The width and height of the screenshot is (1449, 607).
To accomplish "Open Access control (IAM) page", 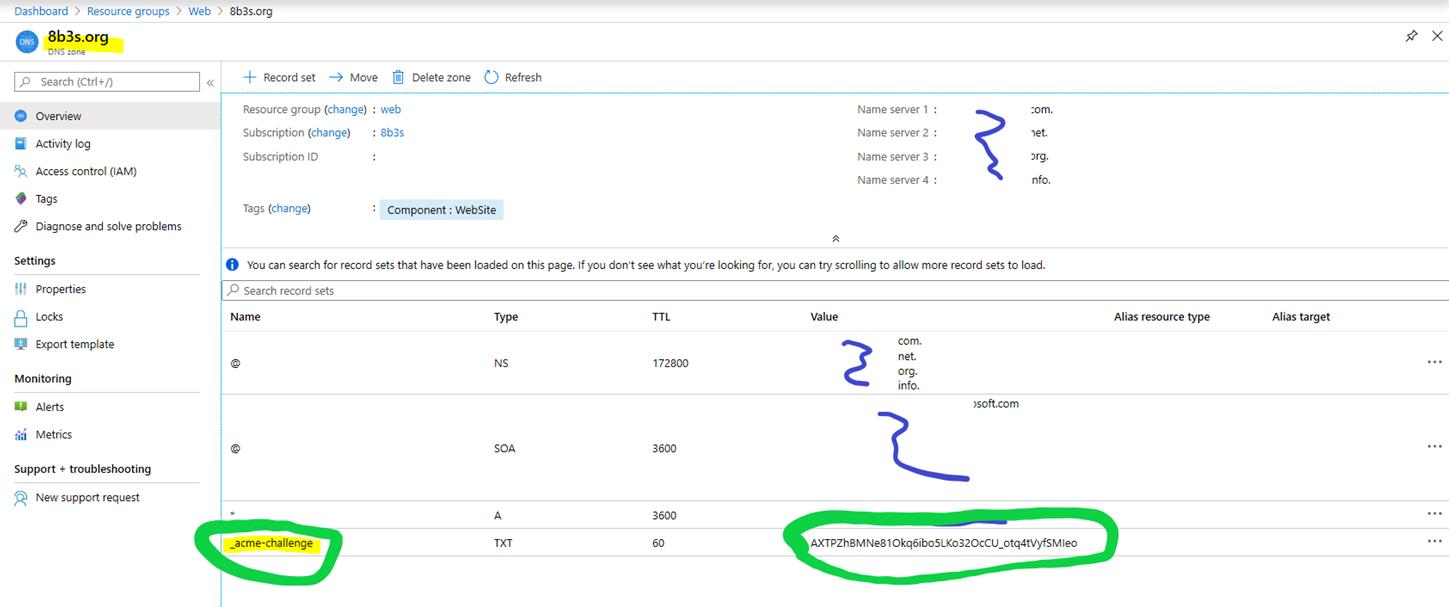I will (x=85, y=171).
